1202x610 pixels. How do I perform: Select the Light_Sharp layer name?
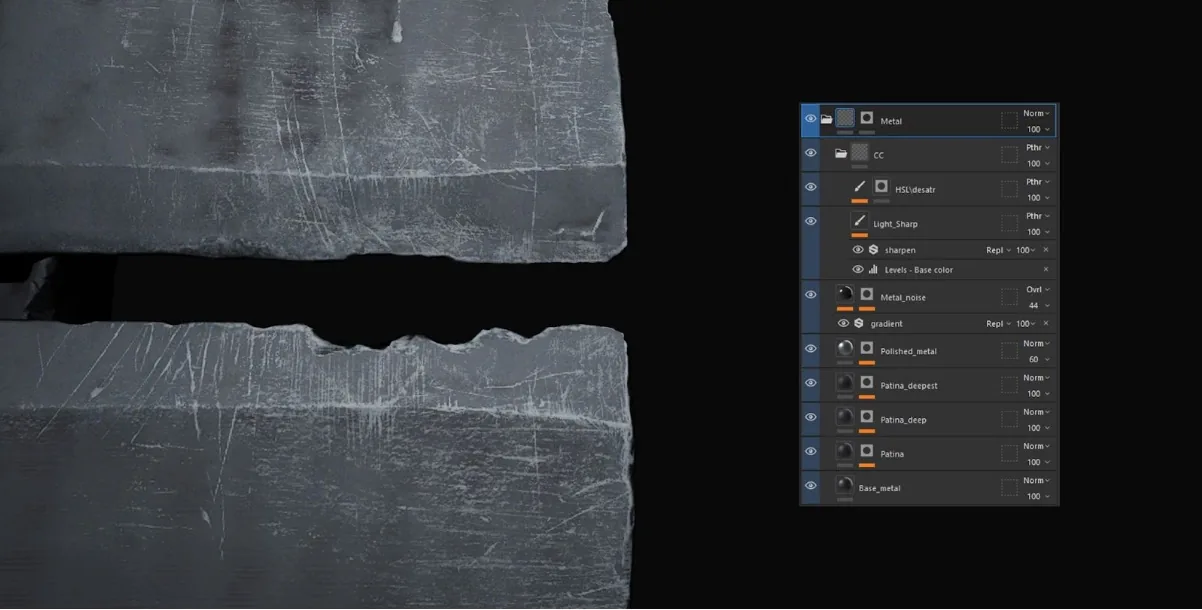pyautogui.click(x=895, y=224)
